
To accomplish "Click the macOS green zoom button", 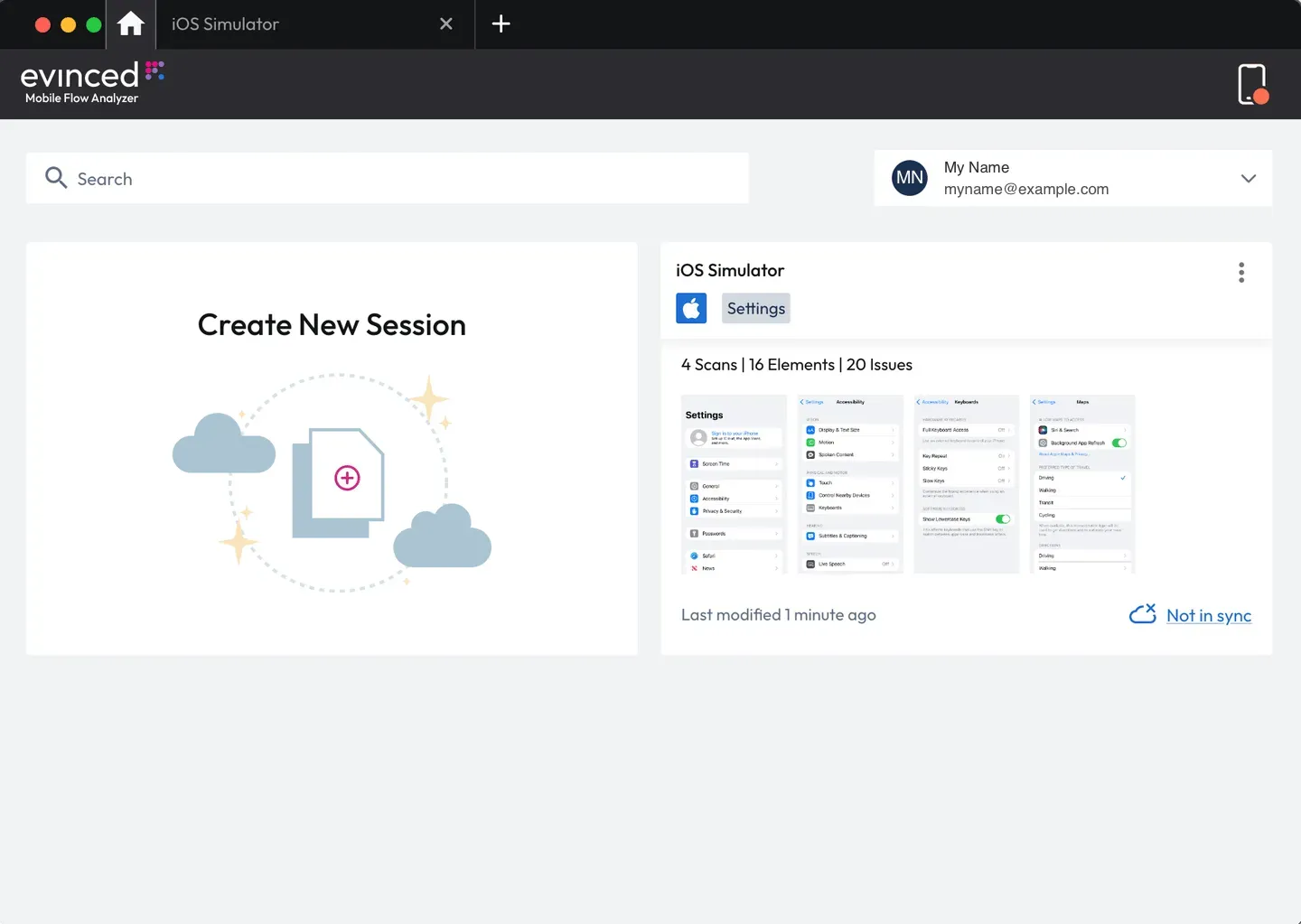I will point(93,24).
